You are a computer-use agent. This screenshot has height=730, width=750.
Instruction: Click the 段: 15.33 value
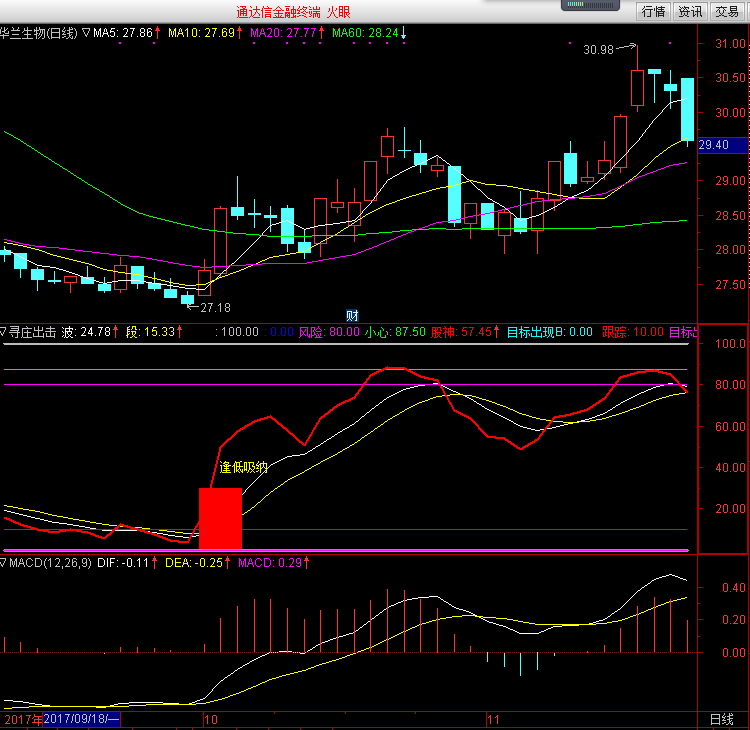pyautogui.click(x=151, y=332)
